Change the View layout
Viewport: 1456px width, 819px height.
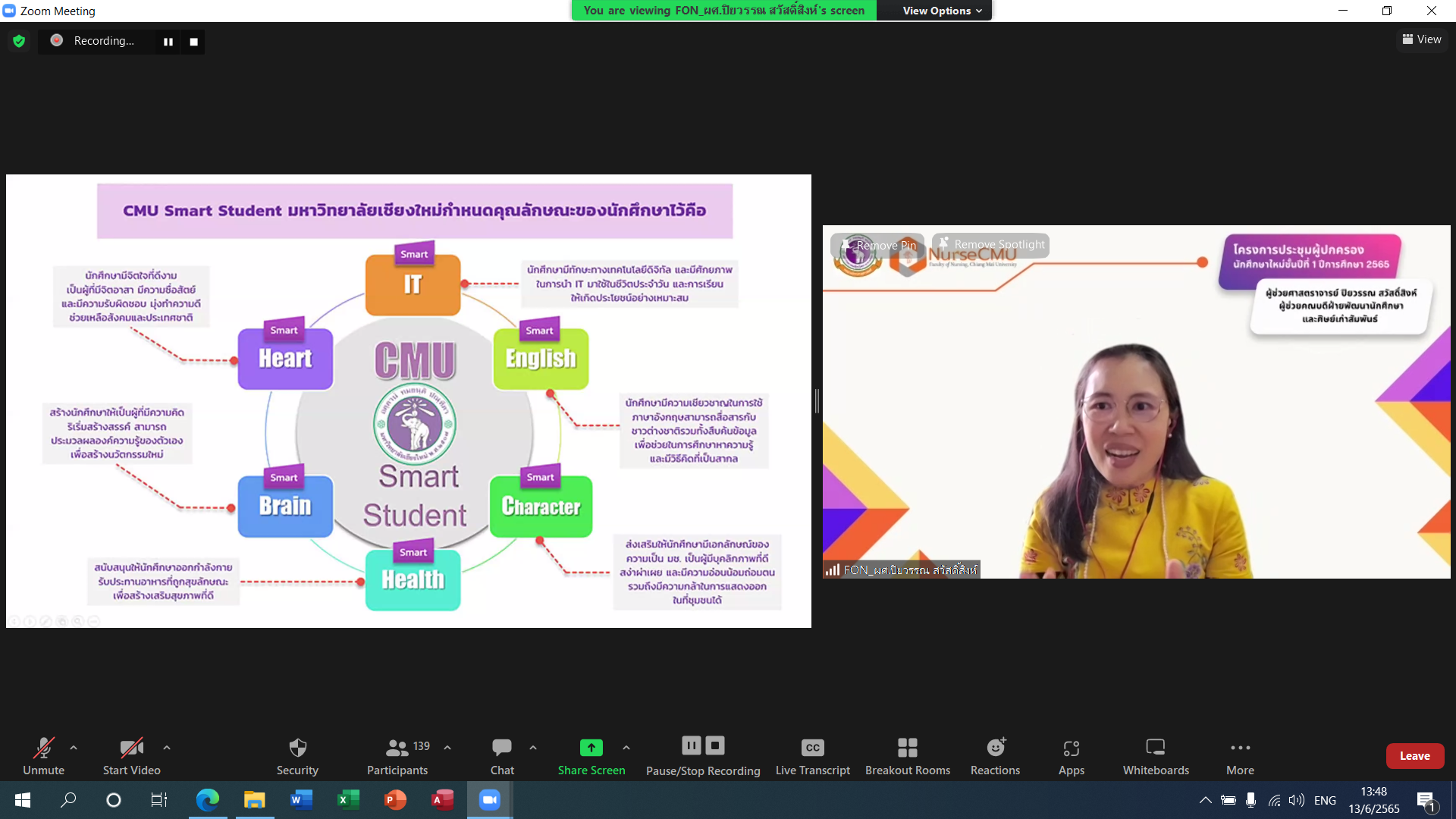pyautogui.click(x=1422, y=39)
